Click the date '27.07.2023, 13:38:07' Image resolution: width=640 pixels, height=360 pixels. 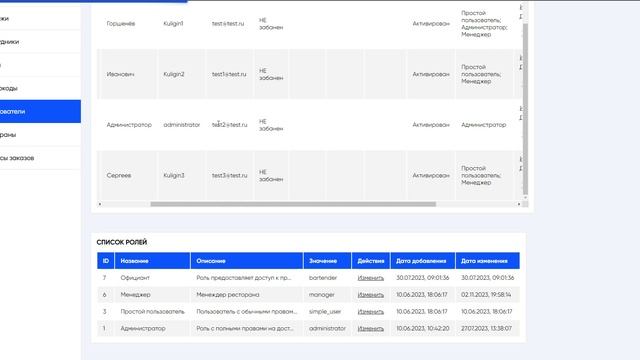click(x=487, y=329)
